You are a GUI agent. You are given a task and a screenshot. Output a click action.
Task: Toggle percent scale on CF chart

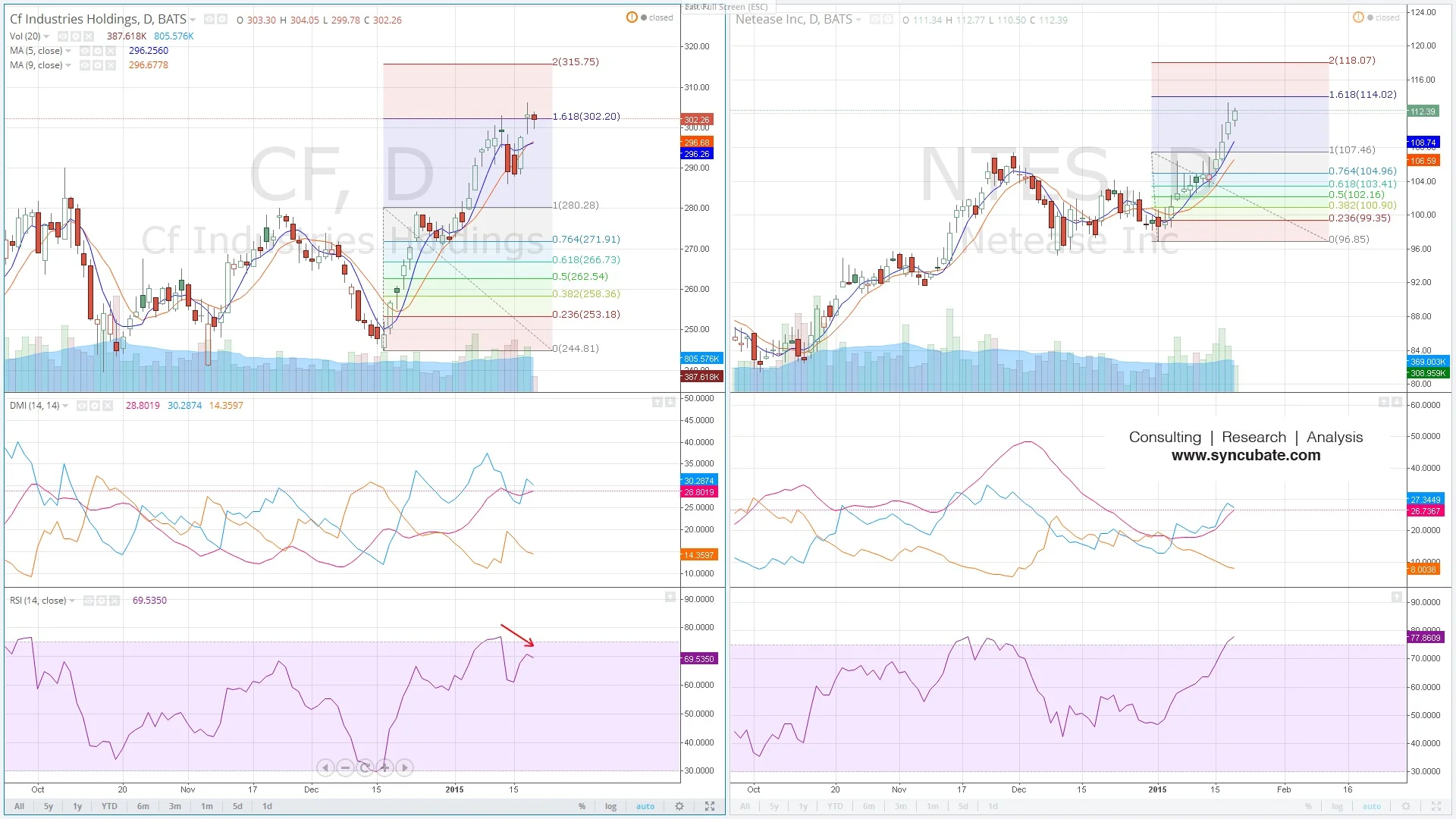(x=582, y=806)
